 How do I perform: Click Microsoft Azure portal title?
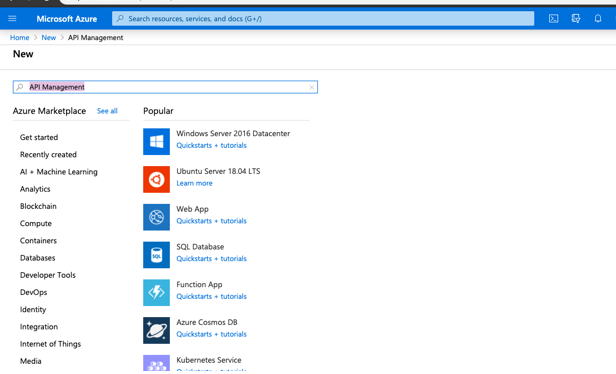click(x=67, y=18)
